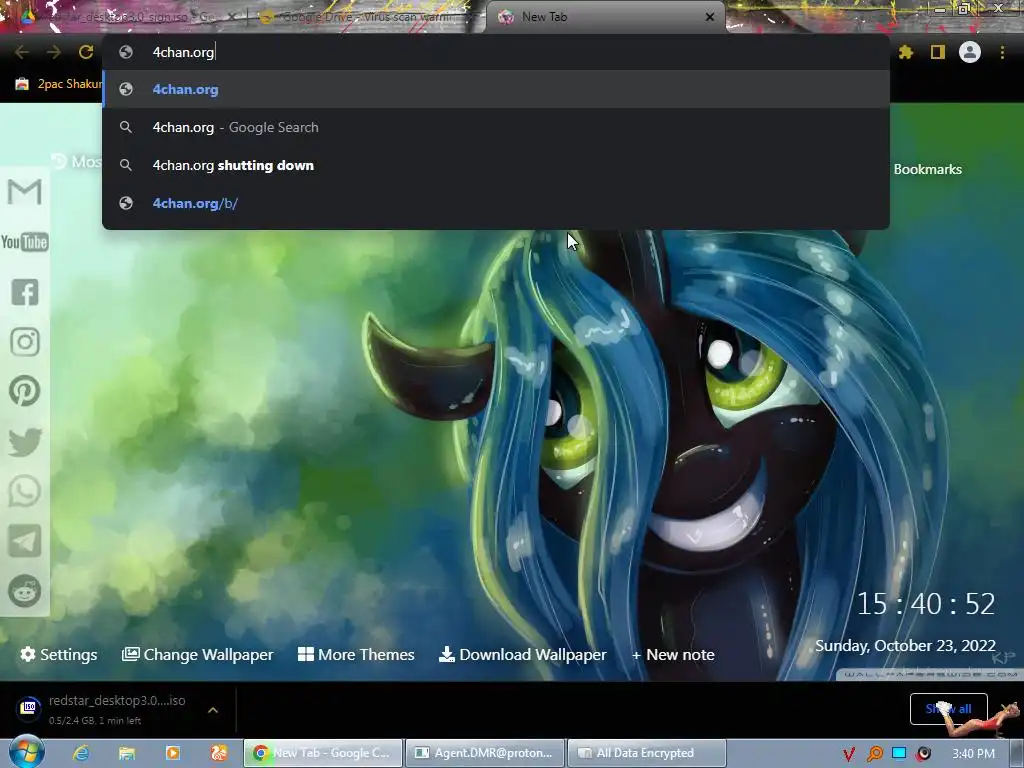Expand the redstar_desktop download options chevron
The height and width of the screenshot is (768, 1024).
pos(213,710)
